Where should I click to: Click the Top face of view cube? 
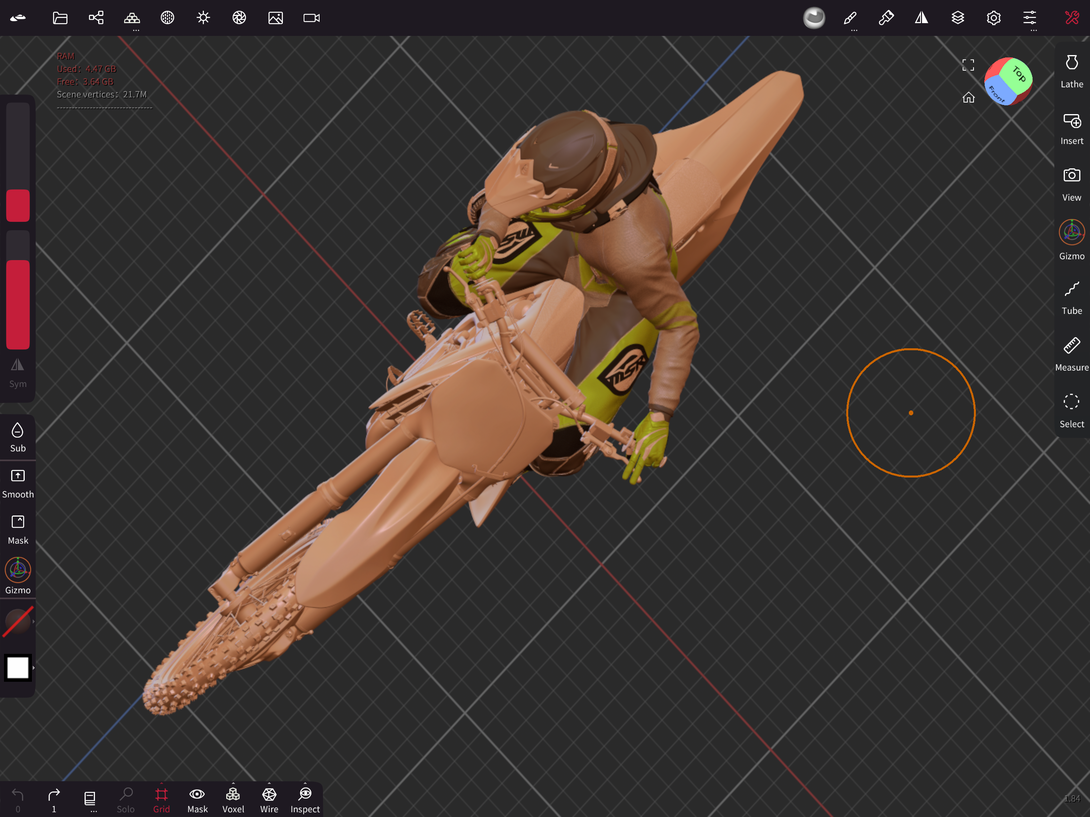(1017, 74)
